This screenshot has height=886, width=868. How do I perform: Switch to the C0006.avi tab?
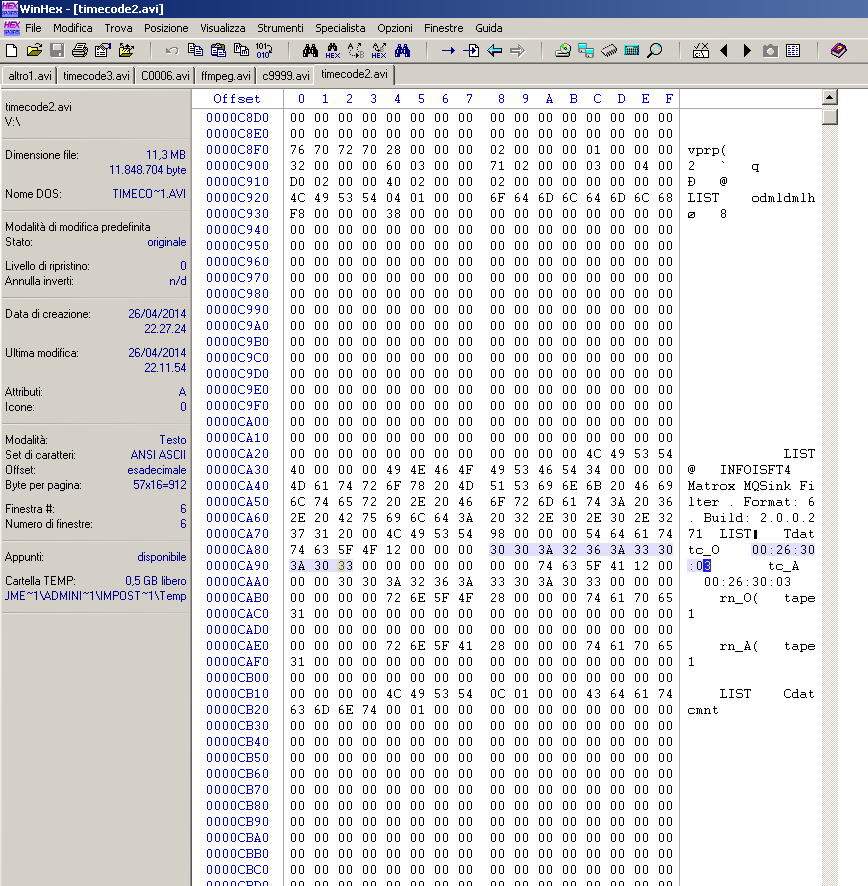click(x=165, y=75)
